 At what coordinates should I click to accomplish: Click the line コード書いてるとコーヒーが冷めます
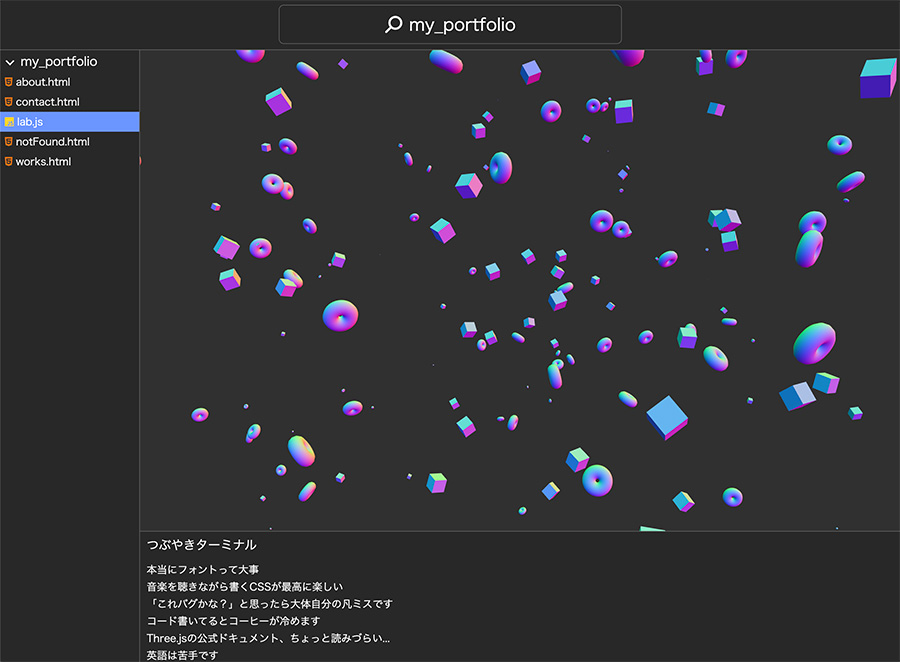233,621
